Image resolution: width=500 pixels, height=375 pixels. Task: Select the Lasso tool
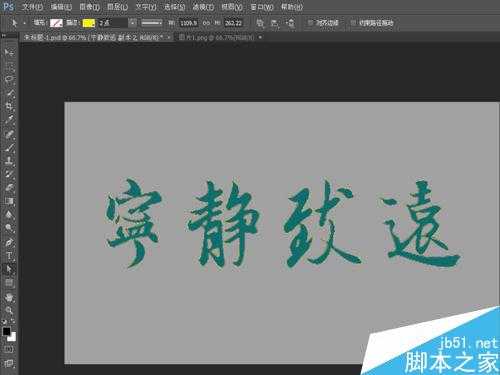click(9, 79)
